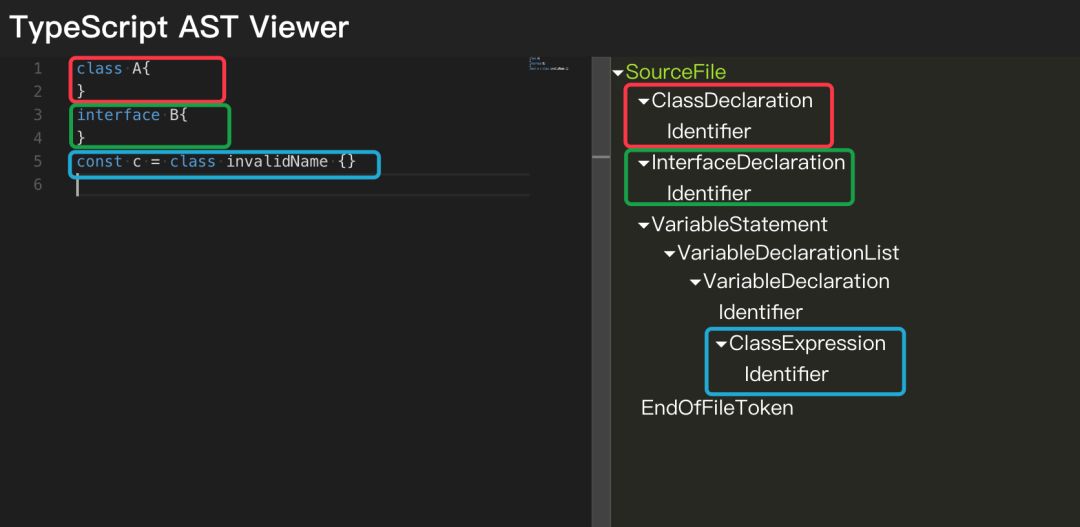Click the TypeScript AST Viewer title
Screen dimensions: 1080x527
(179, 28)
